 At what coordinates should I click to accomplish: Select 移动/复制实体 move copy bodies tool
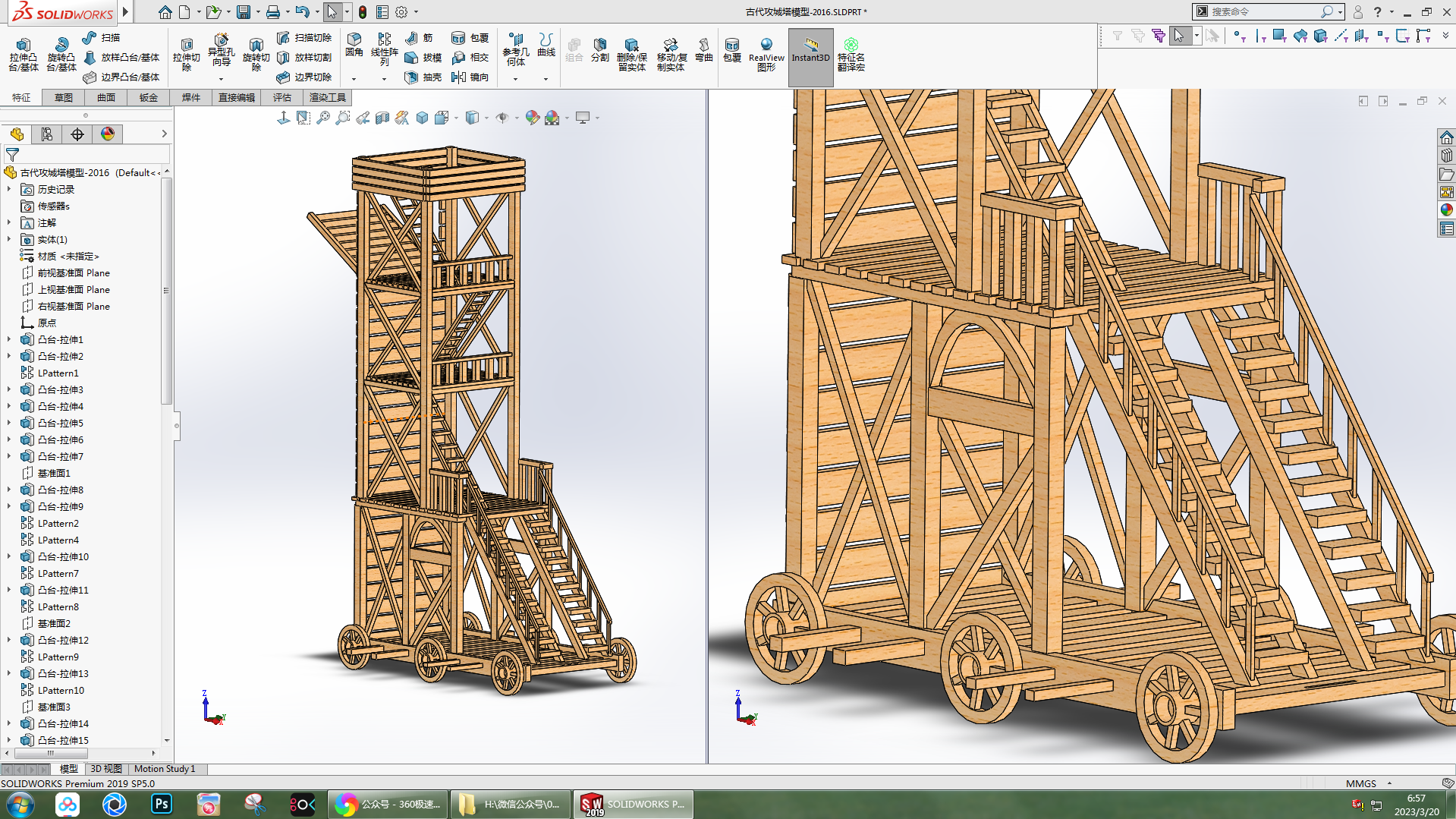pyautogui.click(x=671, y=55)
